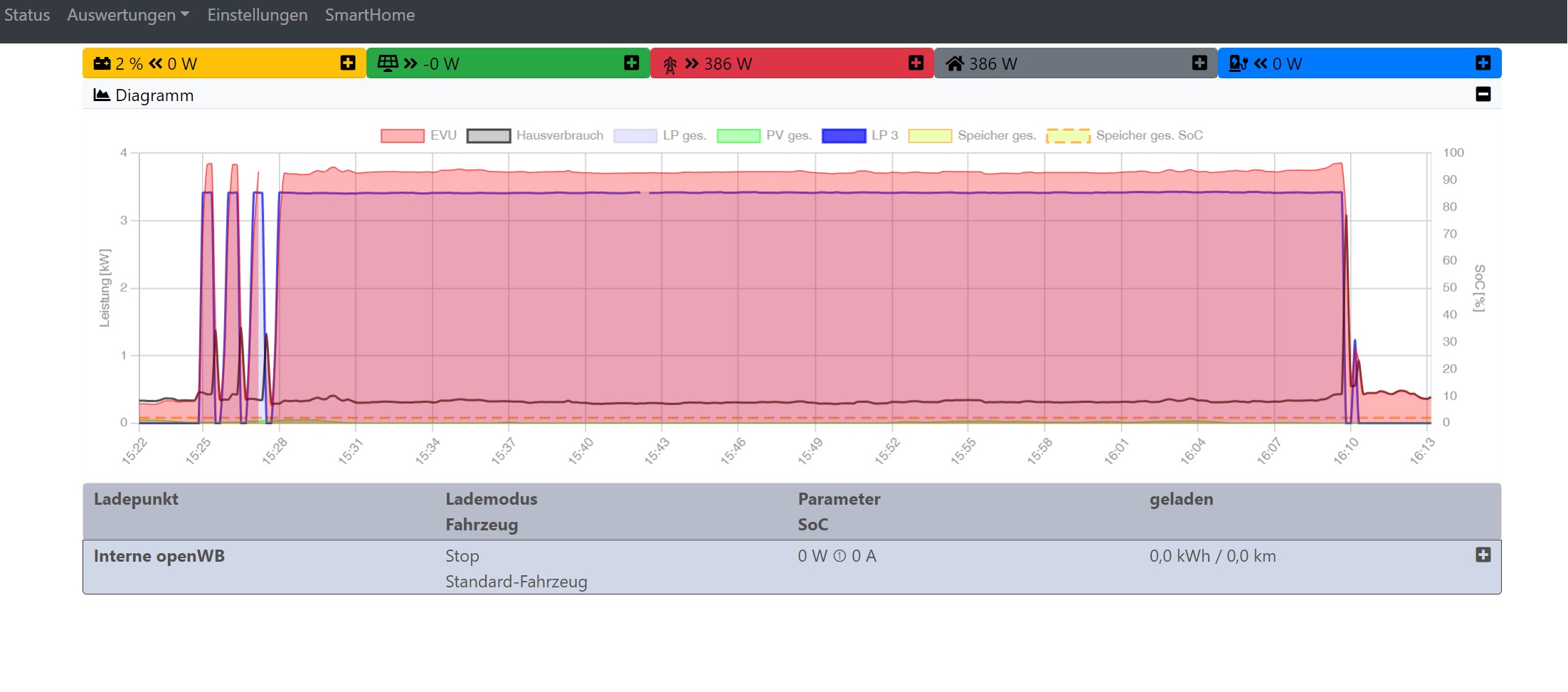
Task: Click the info circle icon beside 0 A
Action: (x=839, y=556)
